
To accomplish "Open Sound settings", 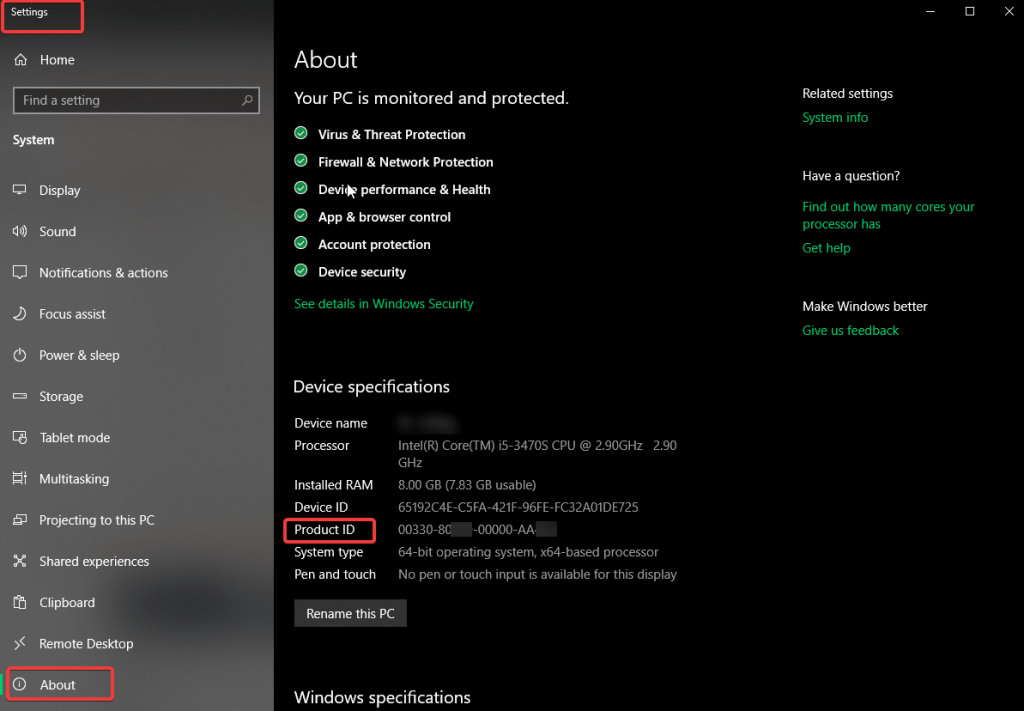I will (x=57, y=232).
